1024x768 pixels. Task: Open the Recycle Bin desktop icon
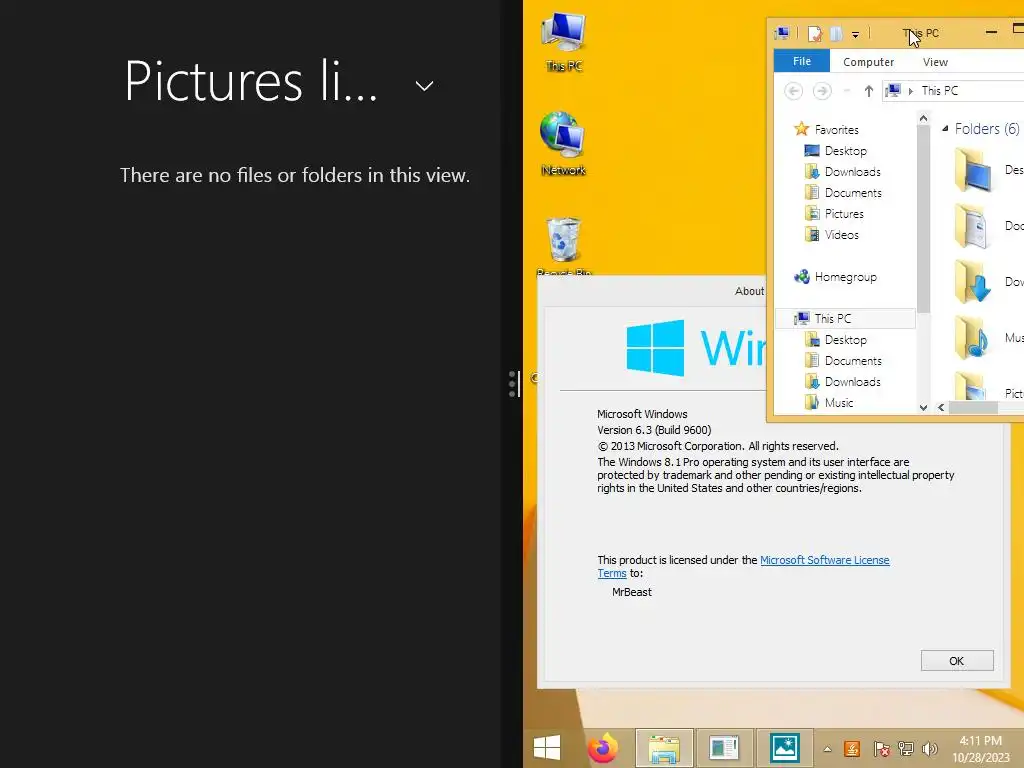pos(564,246)
